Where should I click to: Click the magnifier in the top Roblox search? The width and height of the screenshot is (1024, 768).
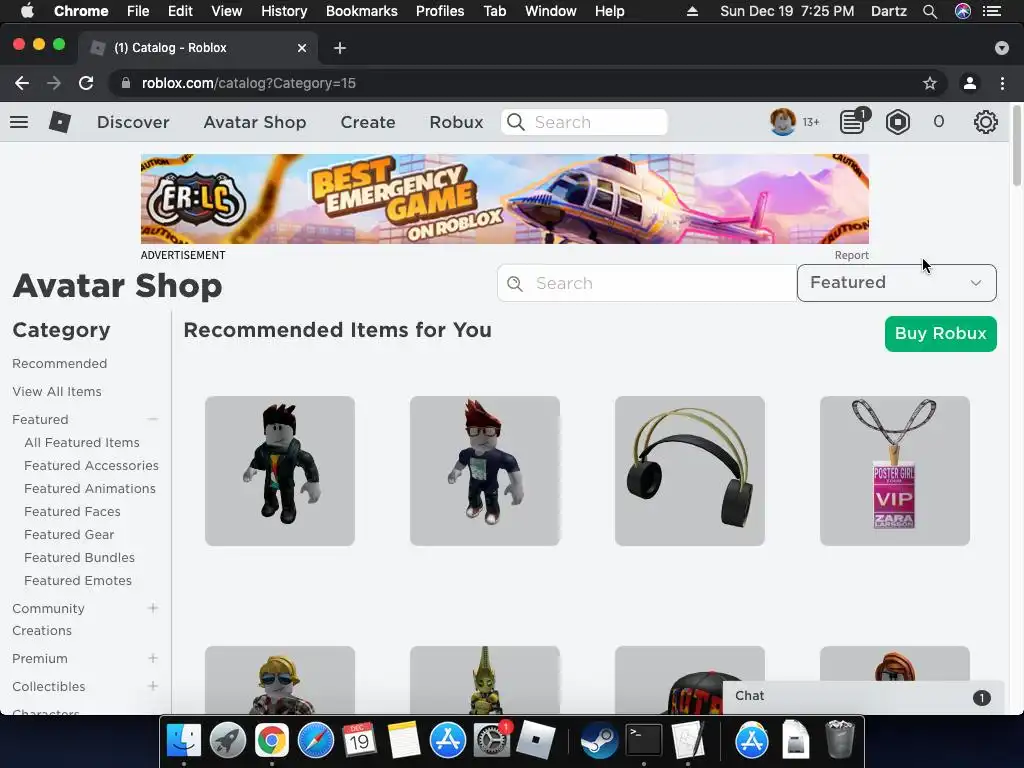tap(516, 122)
